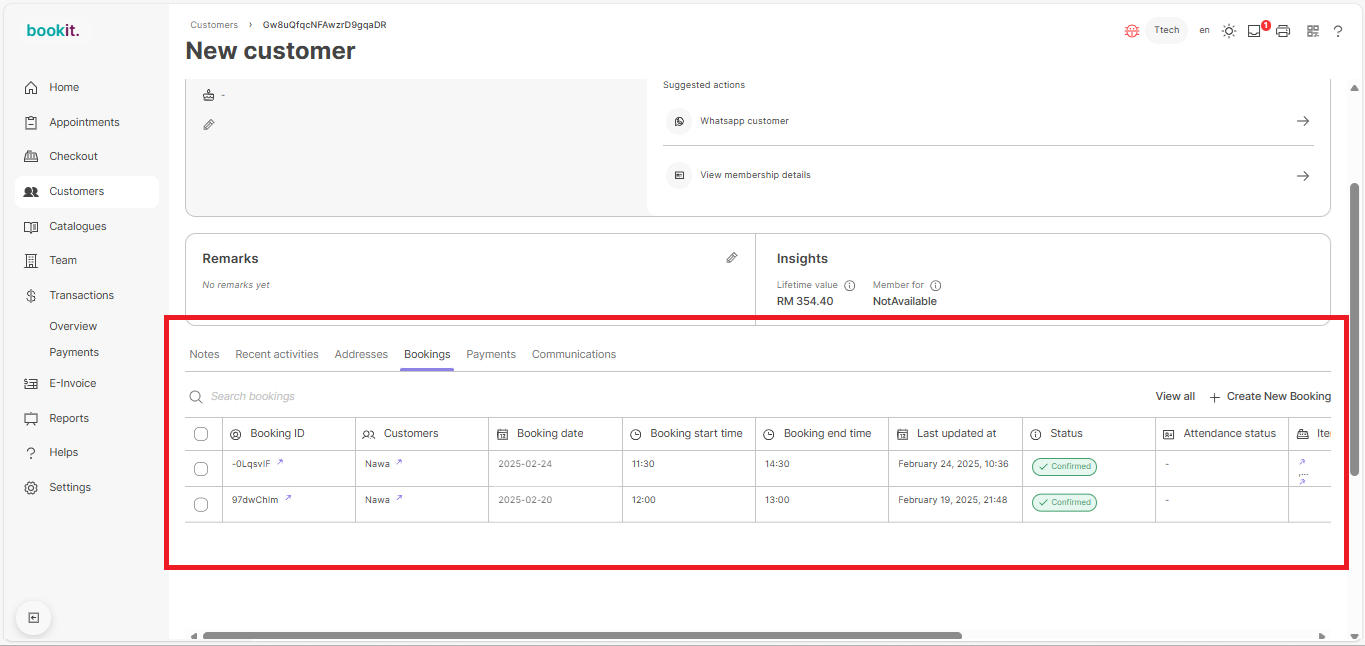
Task: Open booking -0LqsvIF external link icon
Action: 280,462
